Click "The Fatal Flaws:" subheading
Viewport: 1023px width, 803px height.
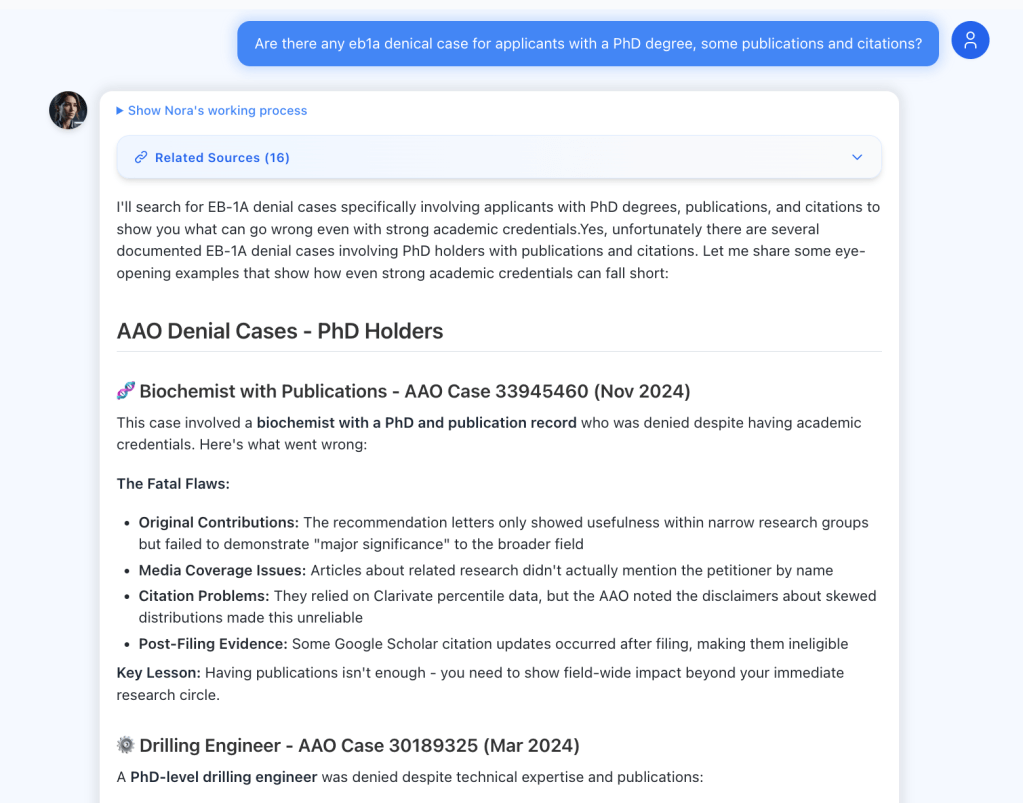tap(173, 484)
